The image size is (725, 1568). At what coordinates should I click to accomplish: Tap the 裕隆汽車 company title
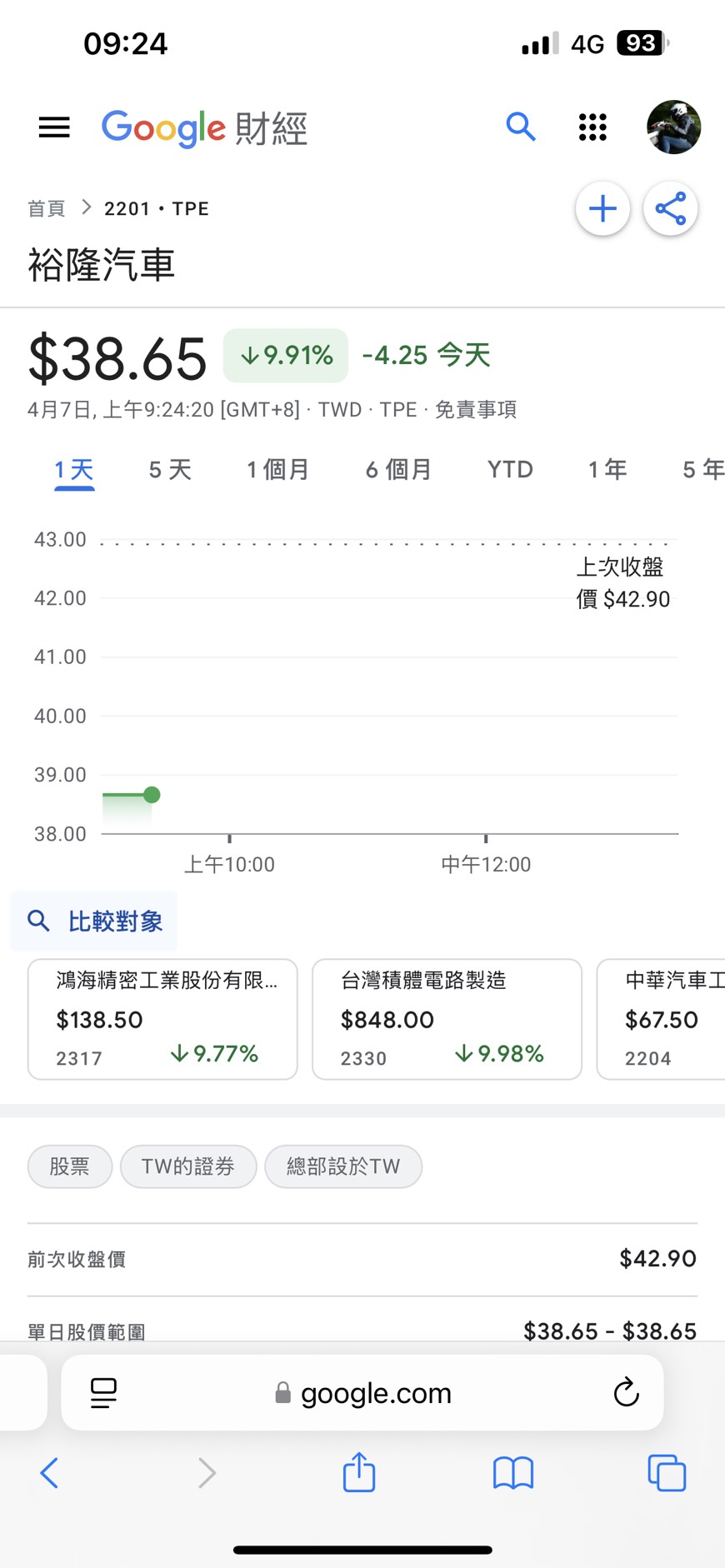click(102, 265)
